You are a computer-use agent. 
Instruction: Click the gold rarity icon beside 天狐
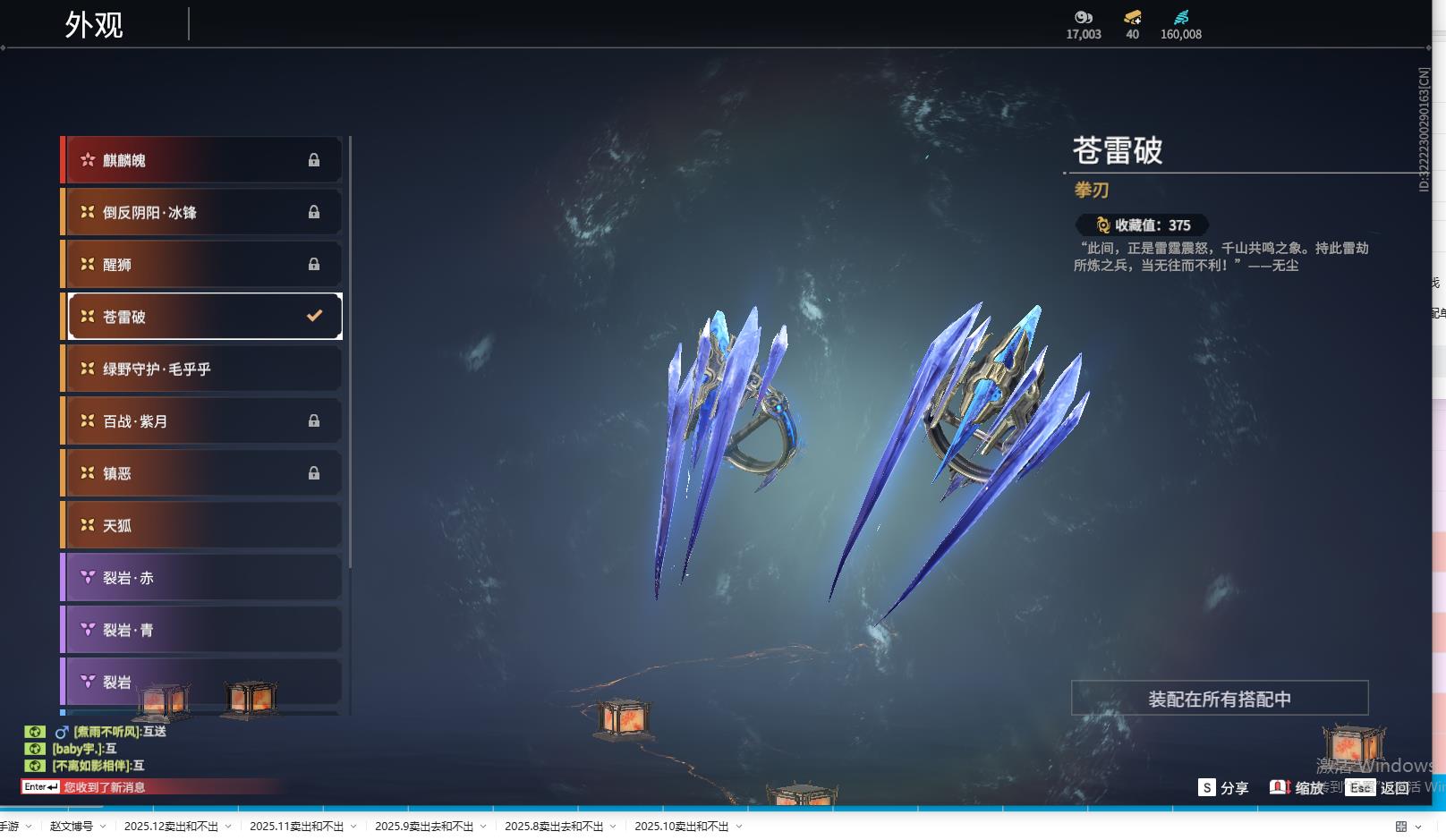88,525
